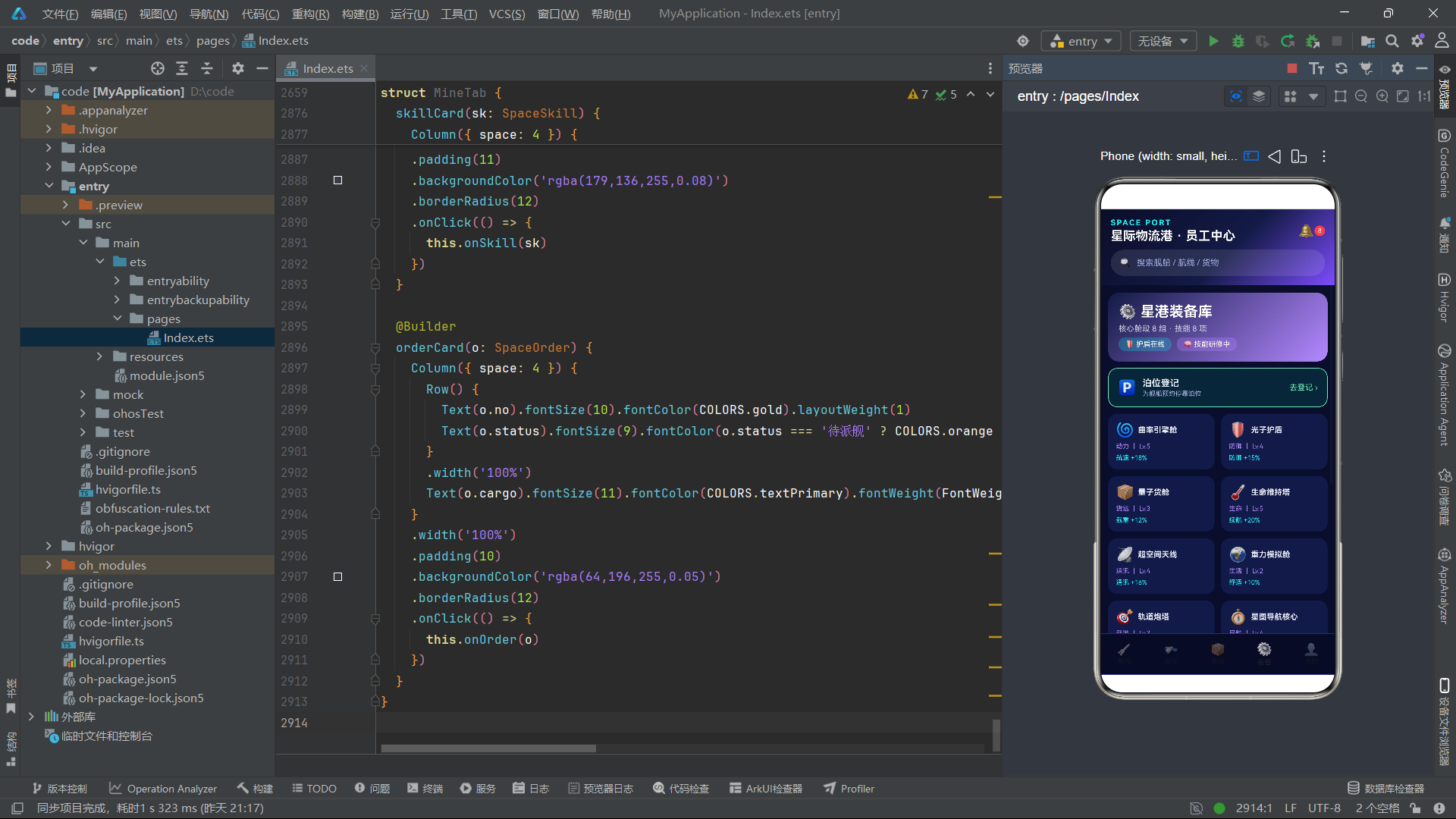The width and height of the screenshot is (1456, 819).
Task: Expand all in project panel
Action: click(182, 68)
